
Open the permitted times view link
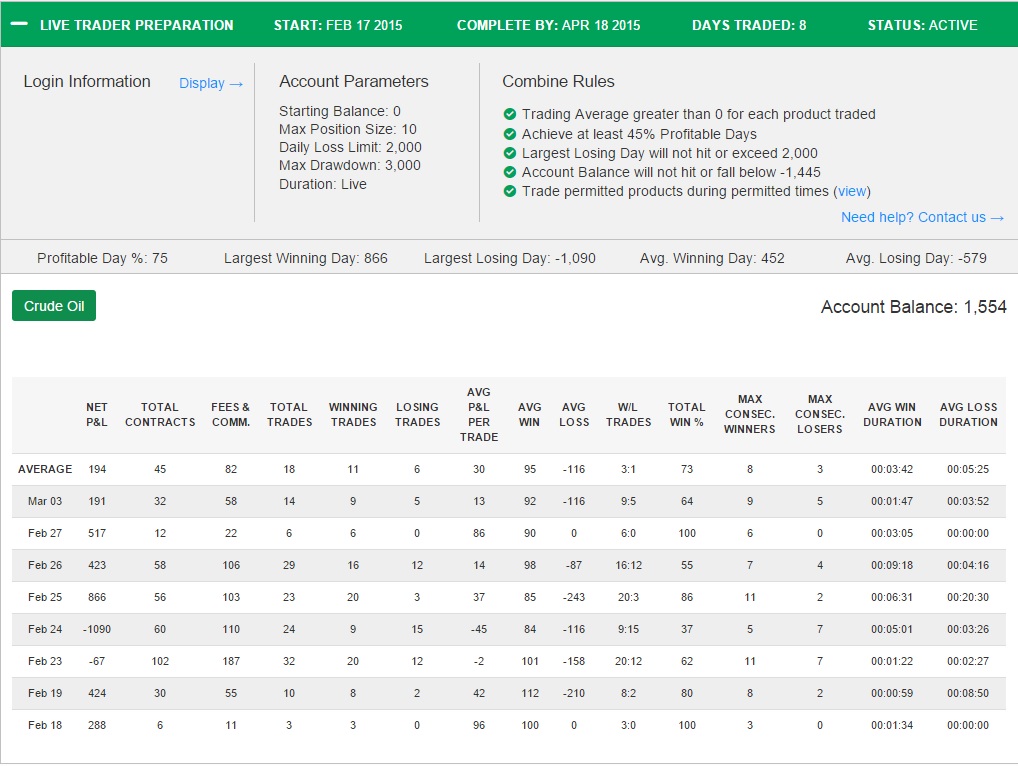[852, 192]
